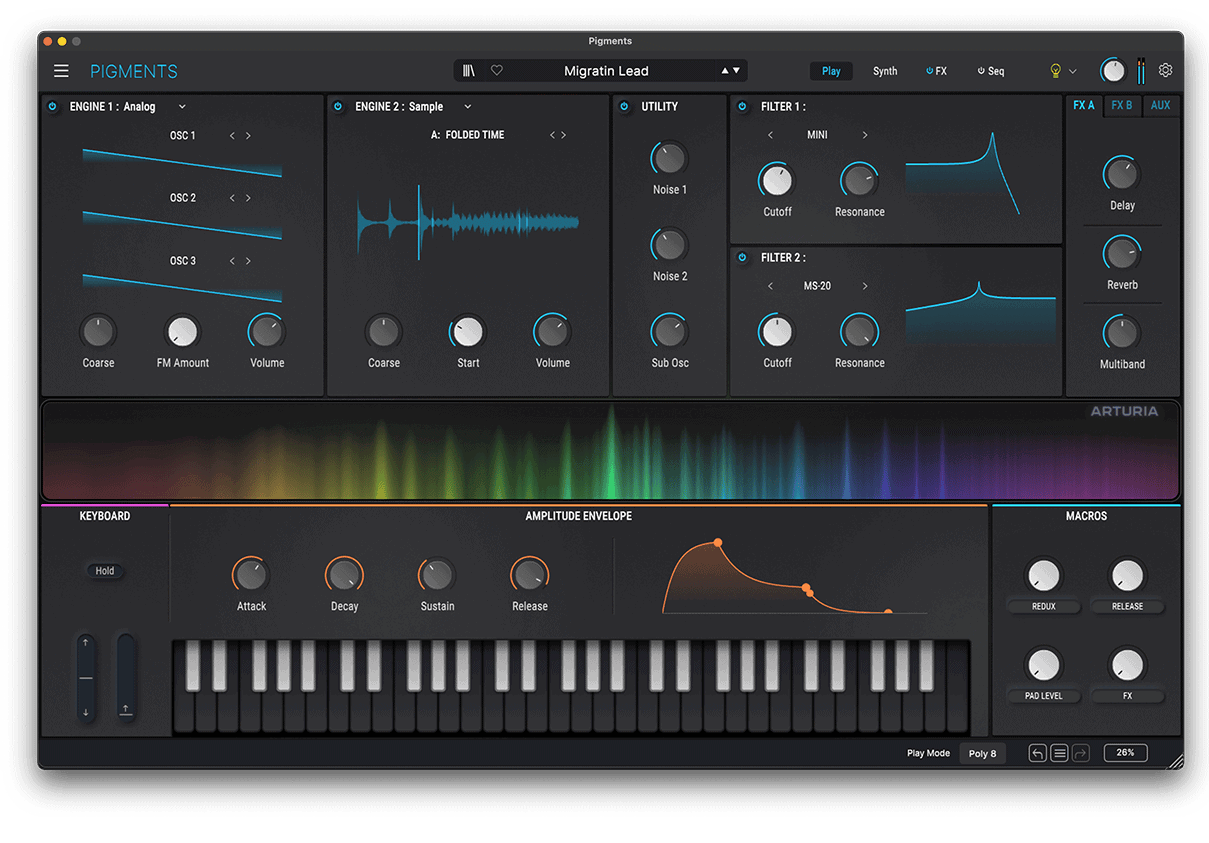Click the Filter 1 Cutoff knob

point(777,181)
